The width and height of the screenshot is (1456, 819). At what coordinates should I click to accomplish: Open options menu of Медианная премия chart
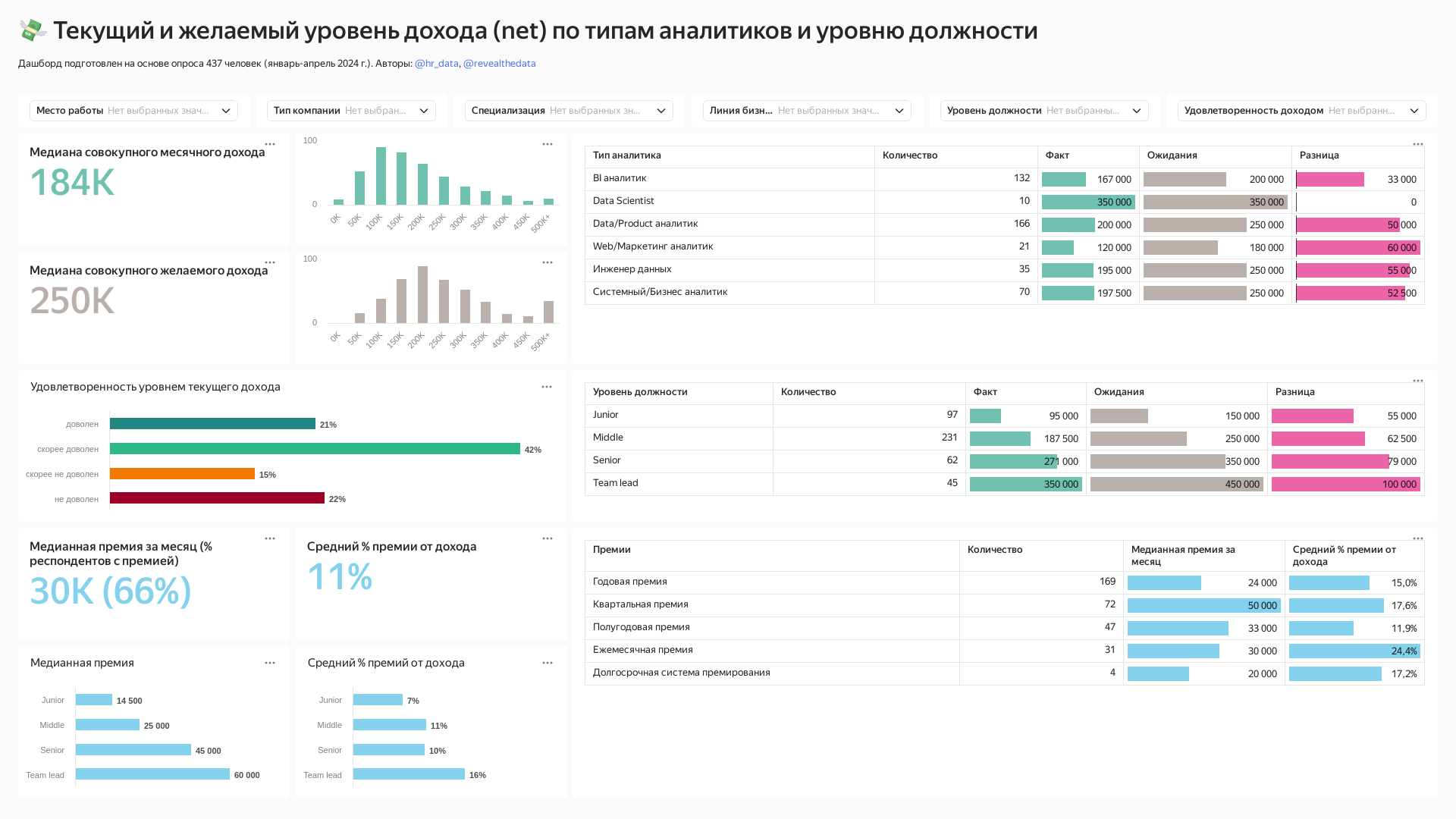click(x=270, y=663)
